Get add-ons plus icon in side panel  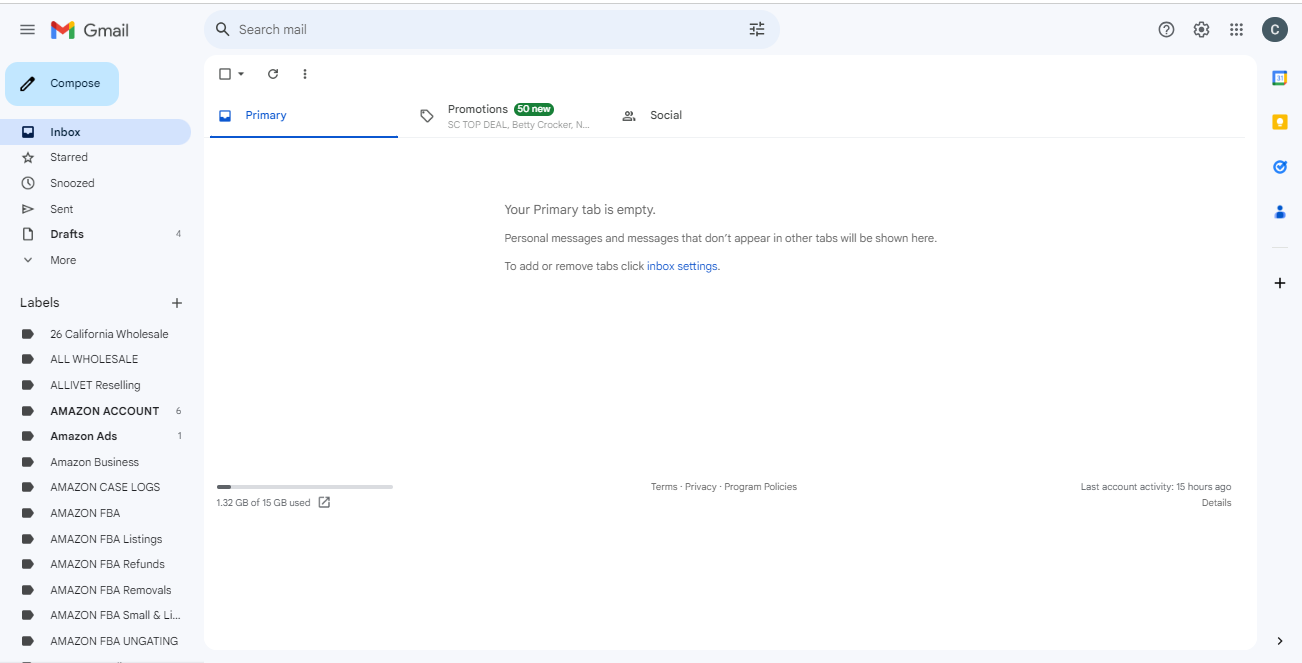tap(1279, 283)
